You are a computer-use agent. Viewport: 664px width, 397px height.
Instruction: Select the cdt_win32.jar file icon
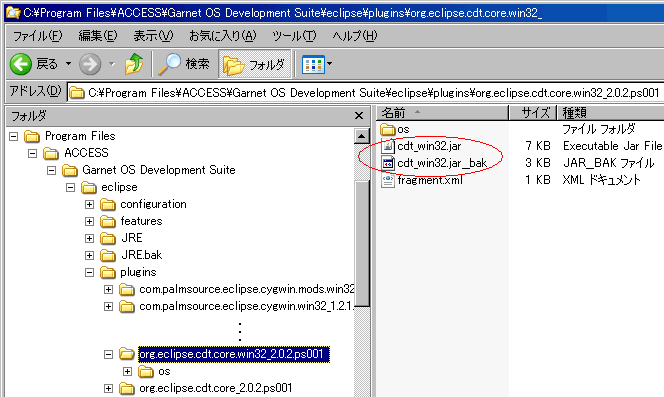click(387, 147)
